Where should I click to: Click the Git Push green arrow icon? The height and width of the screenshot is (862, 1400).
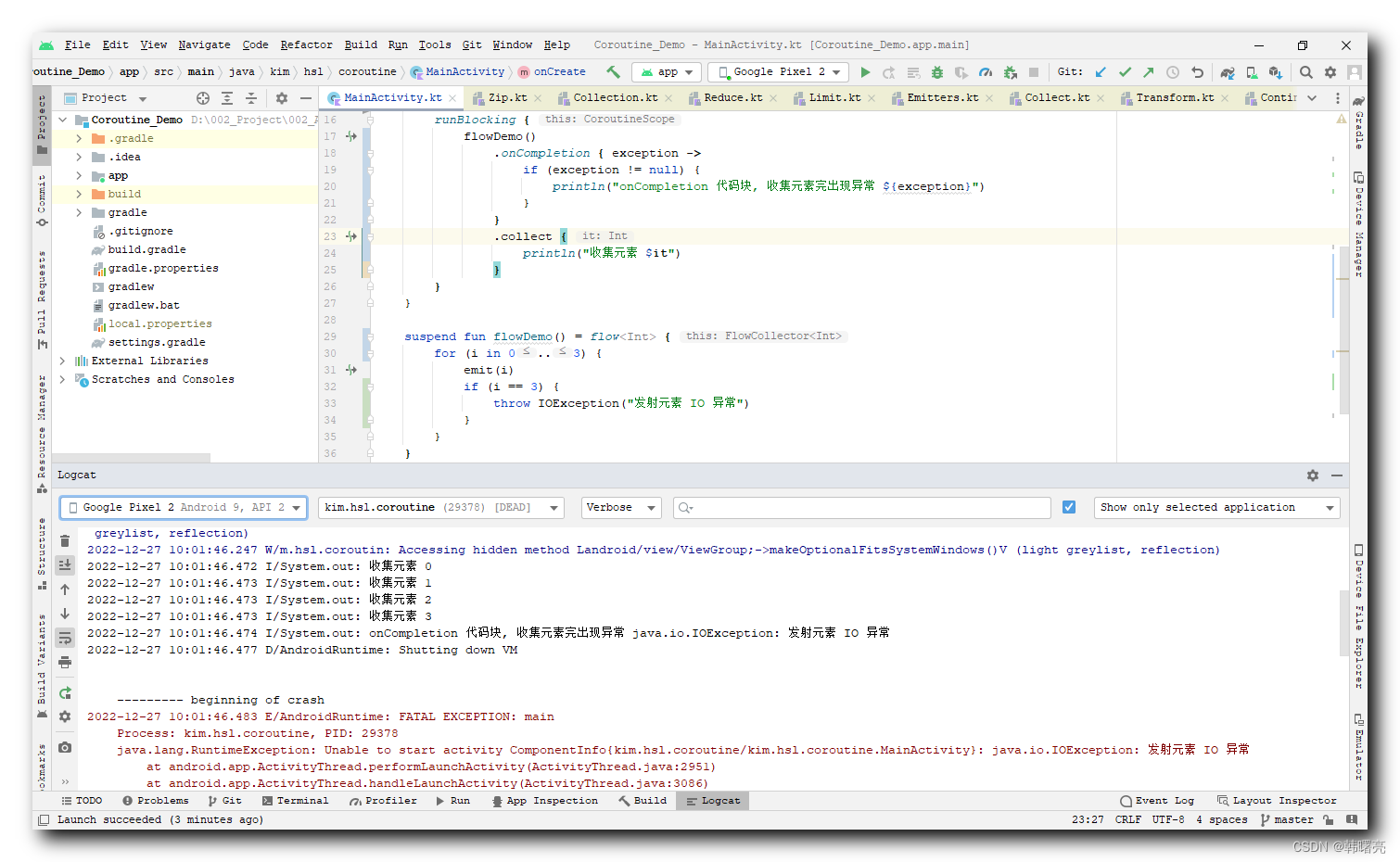pos(1149,72)
